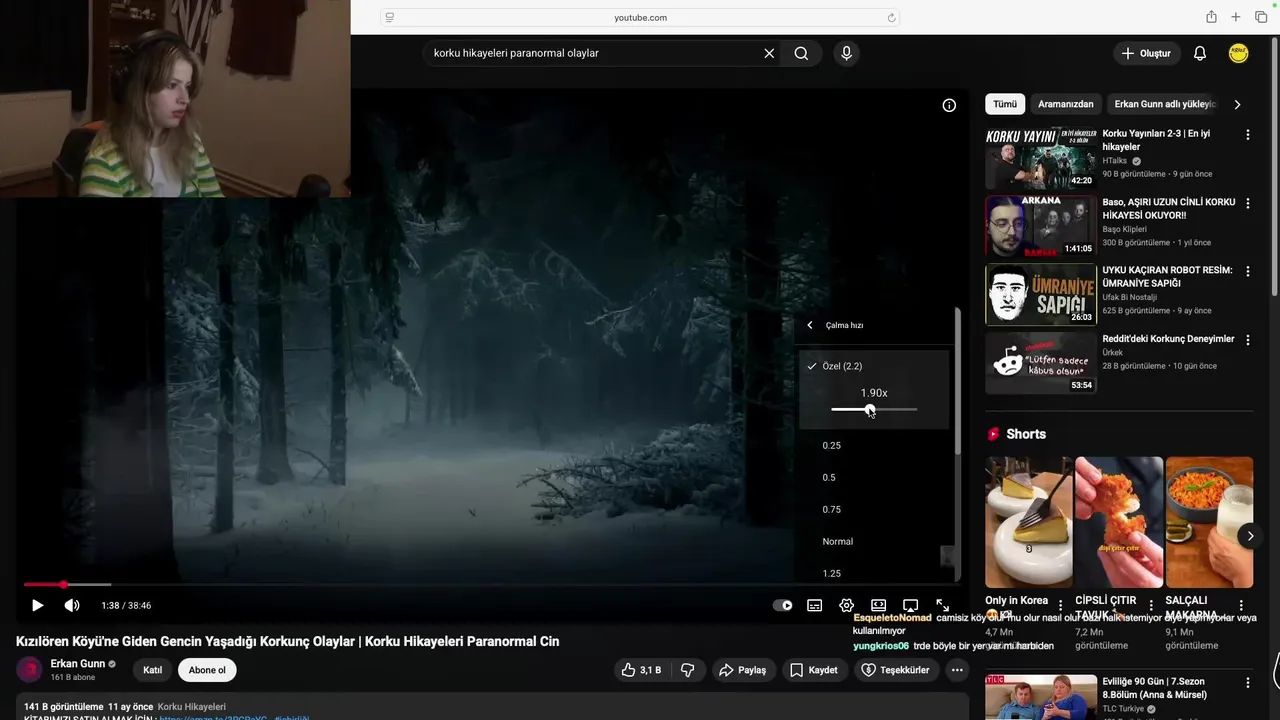1280x720 pixels.
Task: Show video info card icon
Action: (949, 105)
